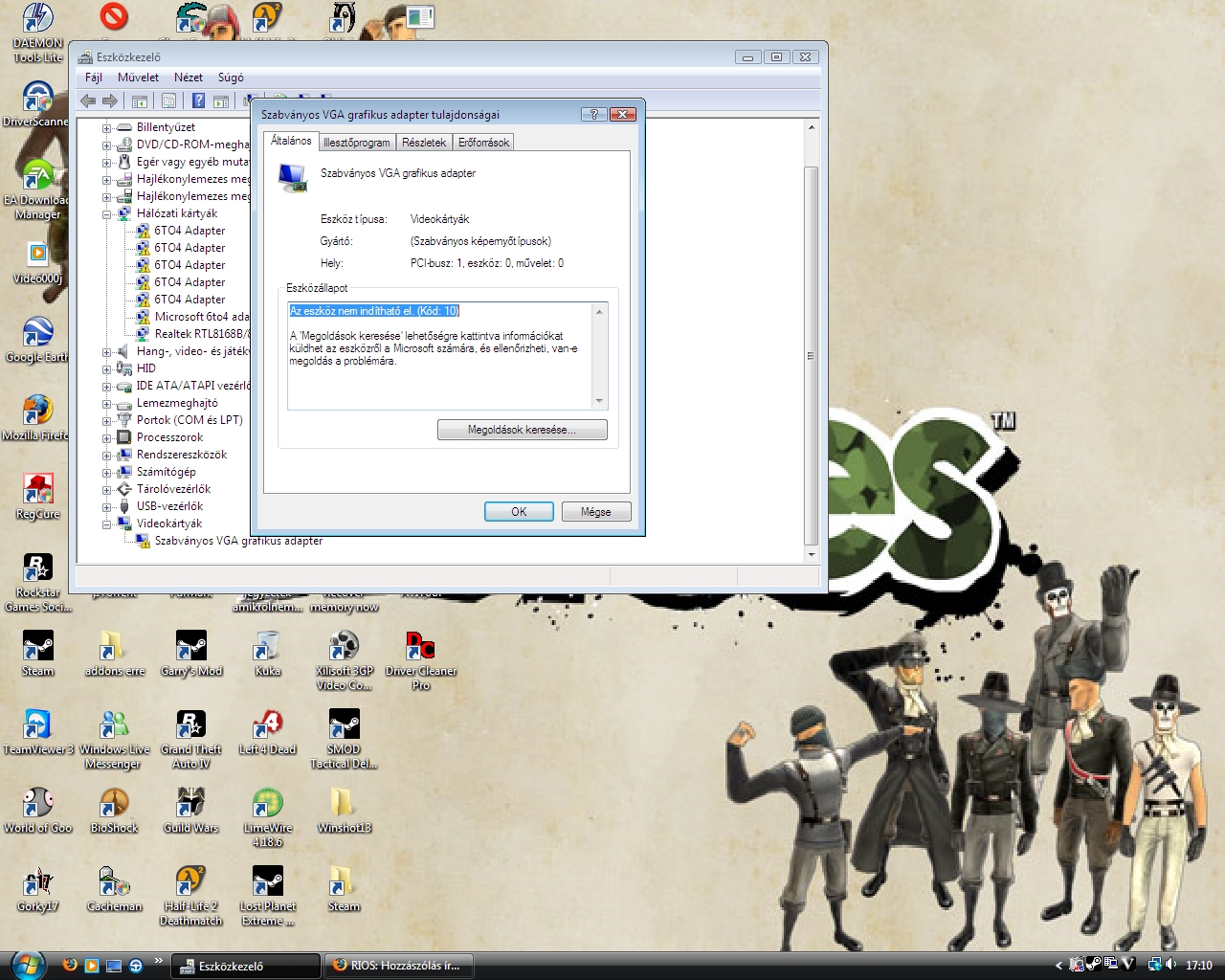Open the BioShock desktop icon

point(114,811)
